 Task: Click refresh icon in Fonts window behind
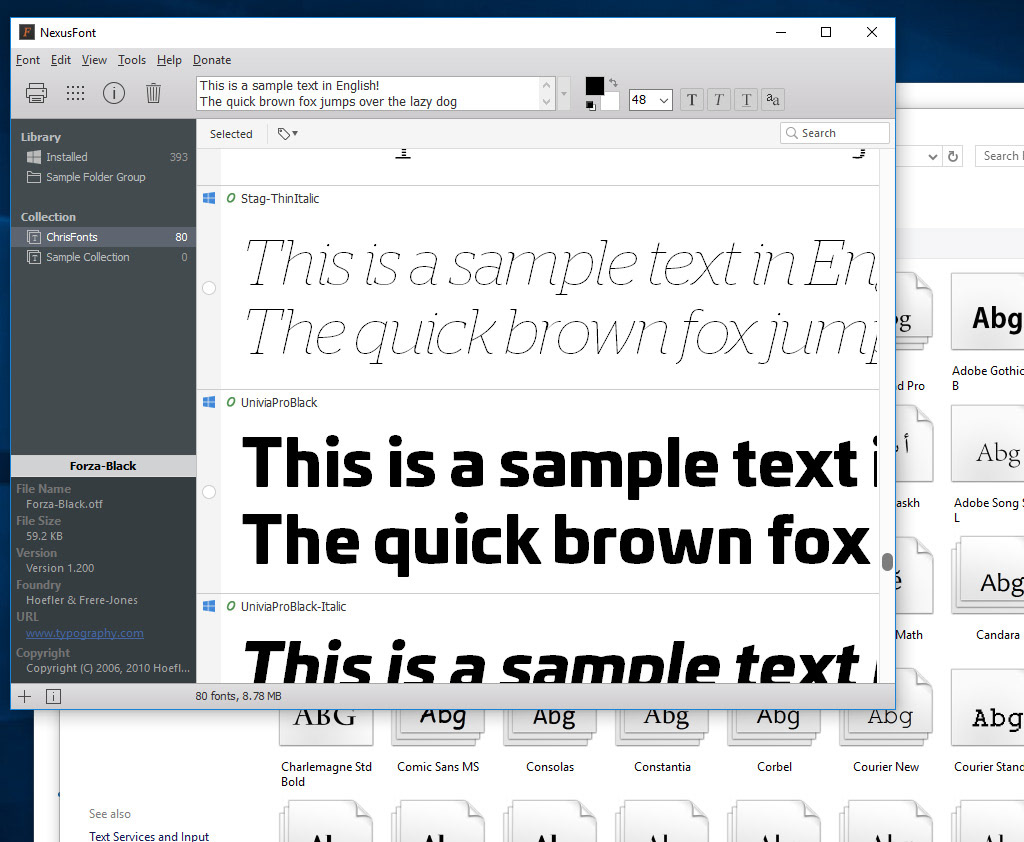click(953, 156)
